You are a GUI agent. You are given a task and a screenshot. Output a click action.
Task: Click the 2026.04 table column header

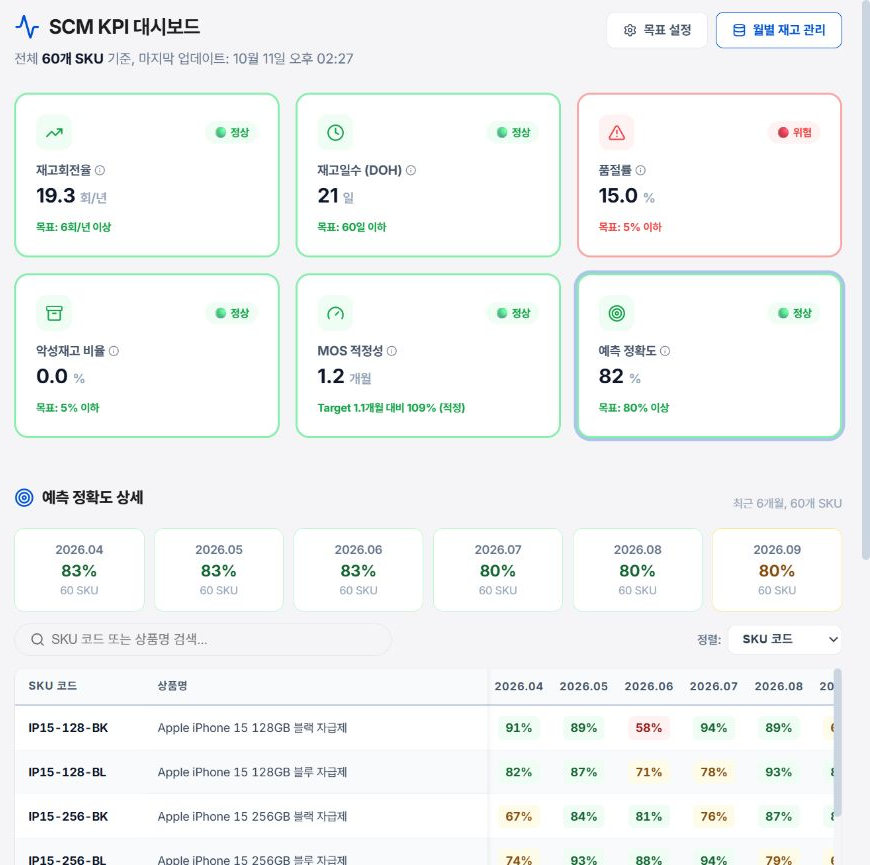pos(519,686)
